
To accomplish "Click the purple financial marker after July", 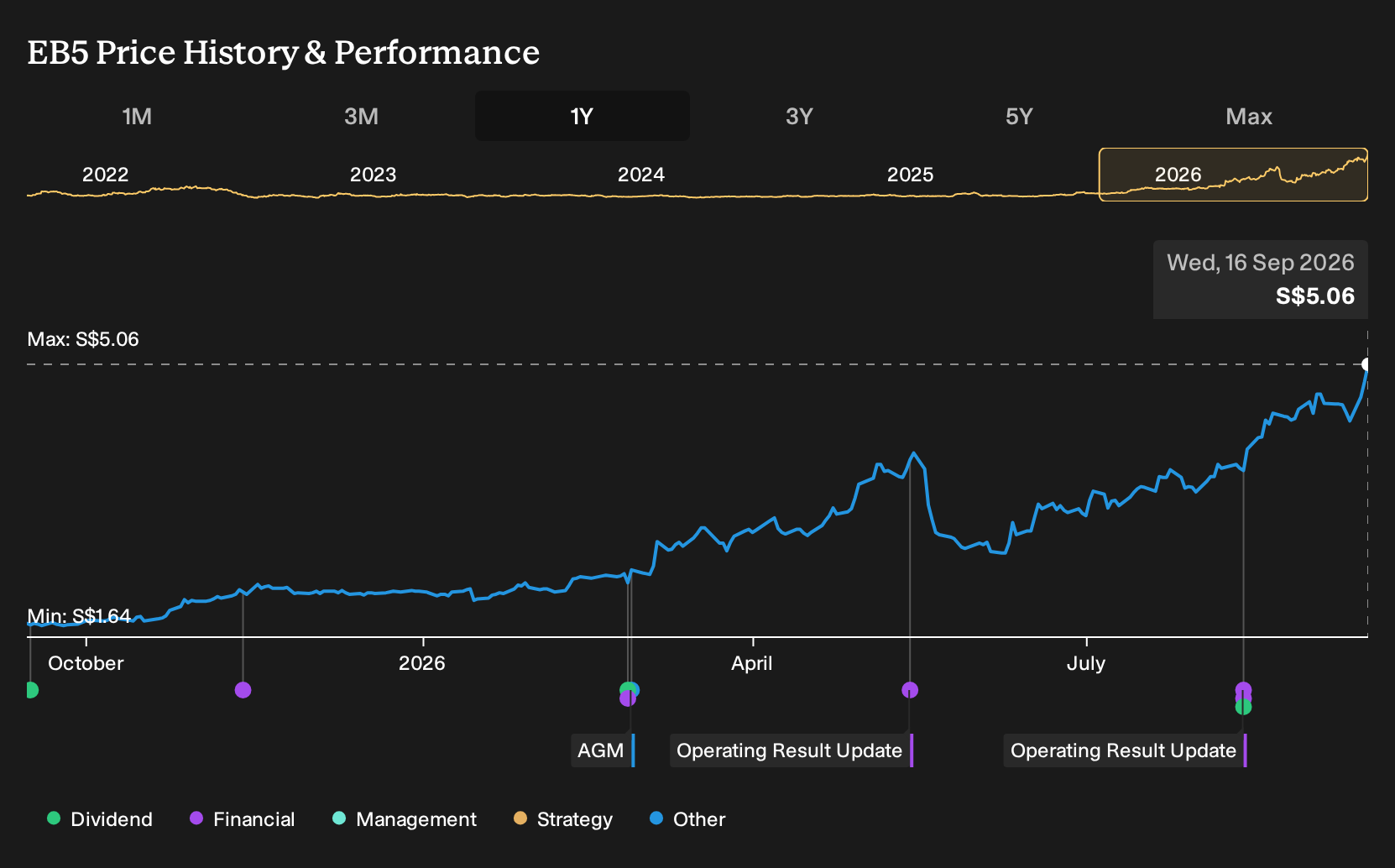I will coord(1243,690).
